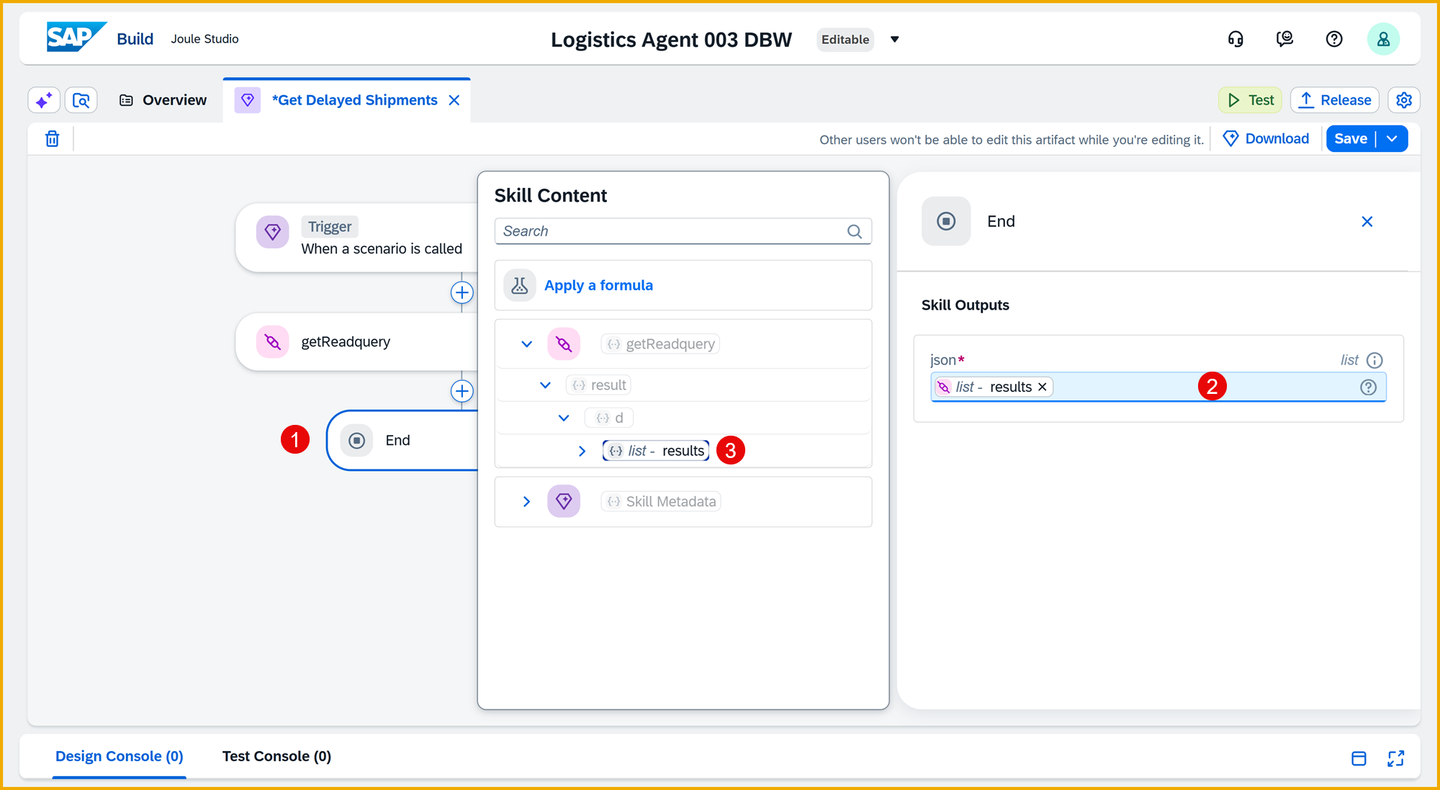Select the getReadquery label in Skill Content
This screenshot has width=1440, height=790.
point(660,344)
